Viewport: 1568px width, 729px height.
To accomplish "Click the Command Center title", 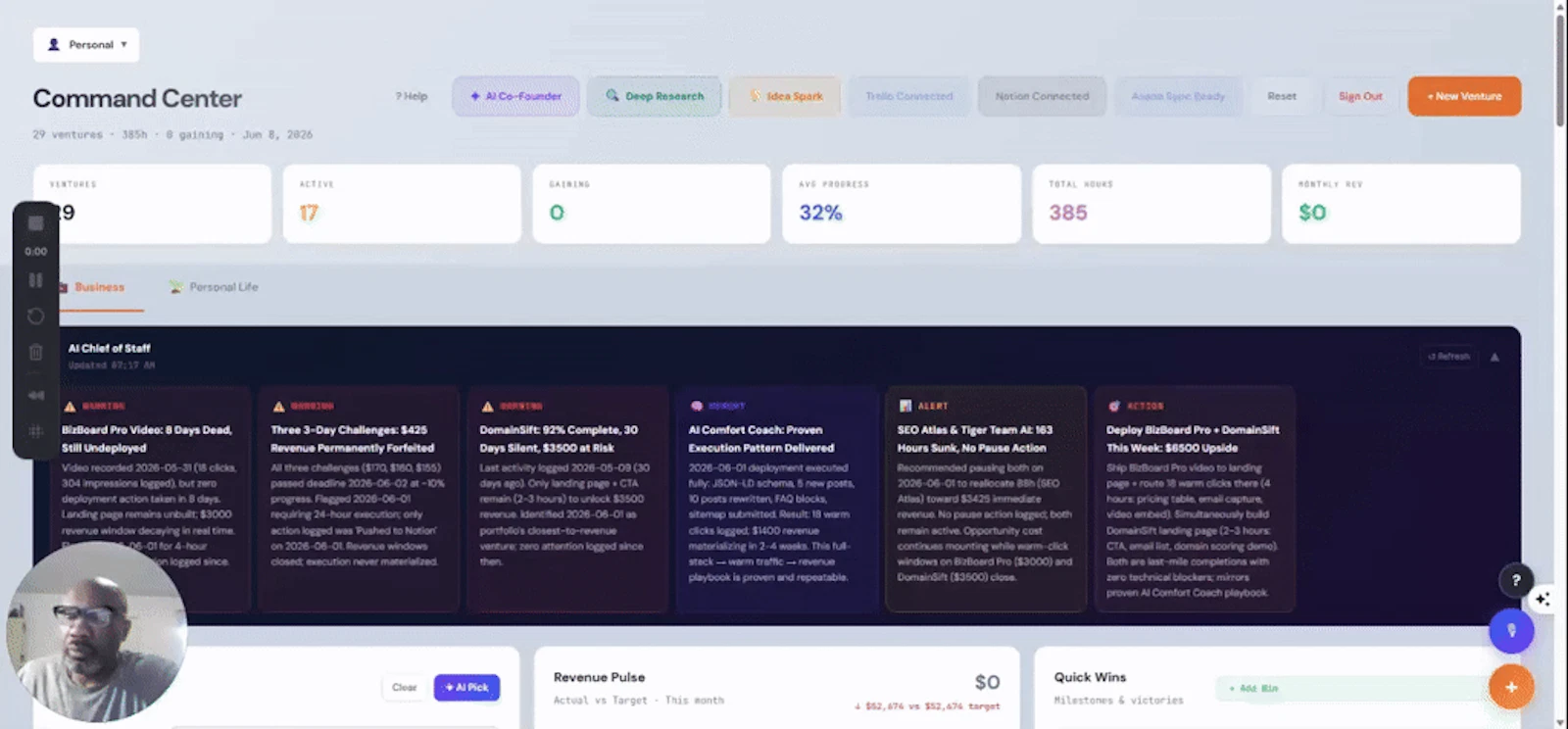I will coord(137,99).
